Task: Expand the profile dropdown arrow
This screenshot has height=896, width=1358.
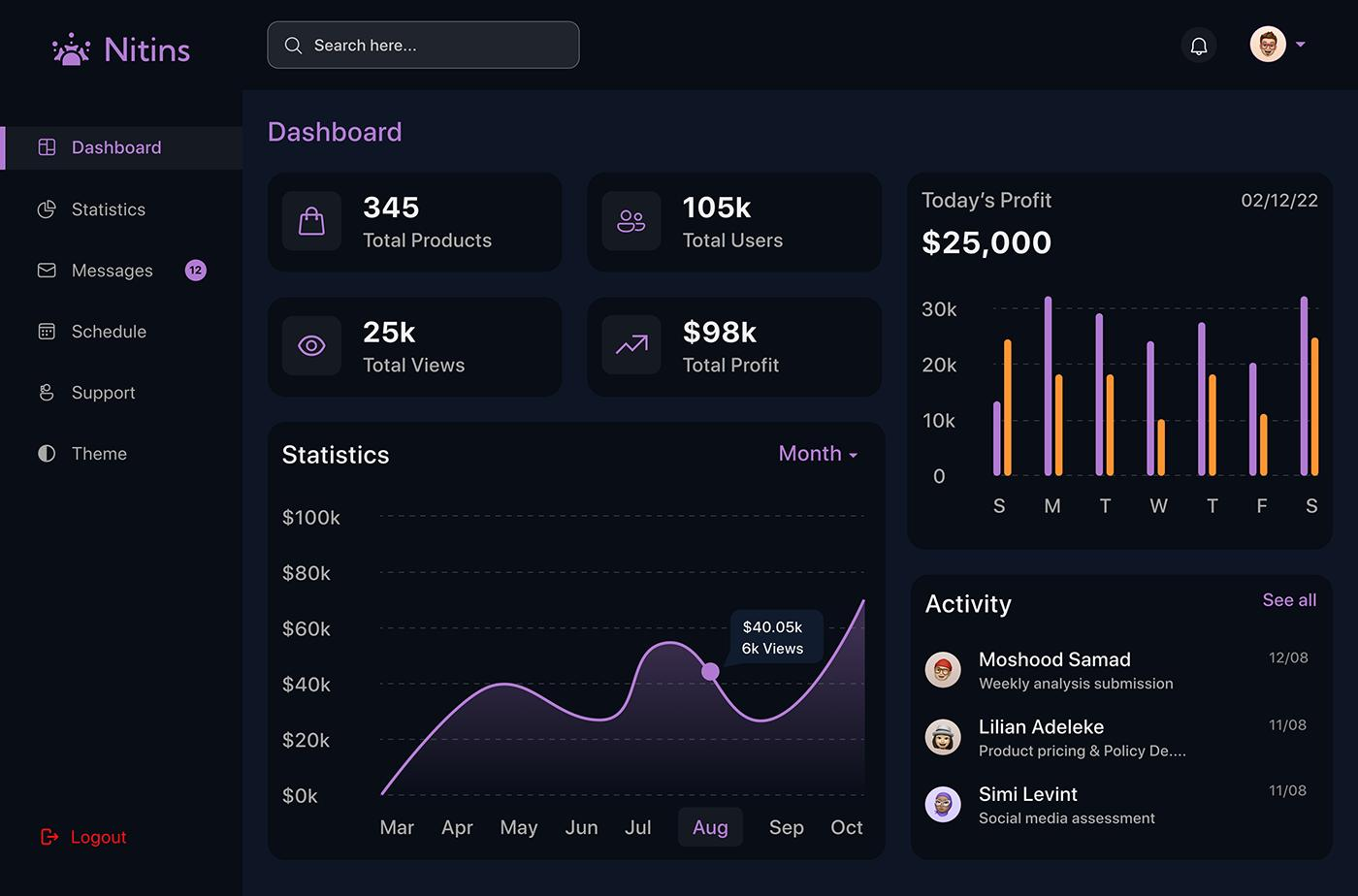Action: click(x=1301, y=45)
